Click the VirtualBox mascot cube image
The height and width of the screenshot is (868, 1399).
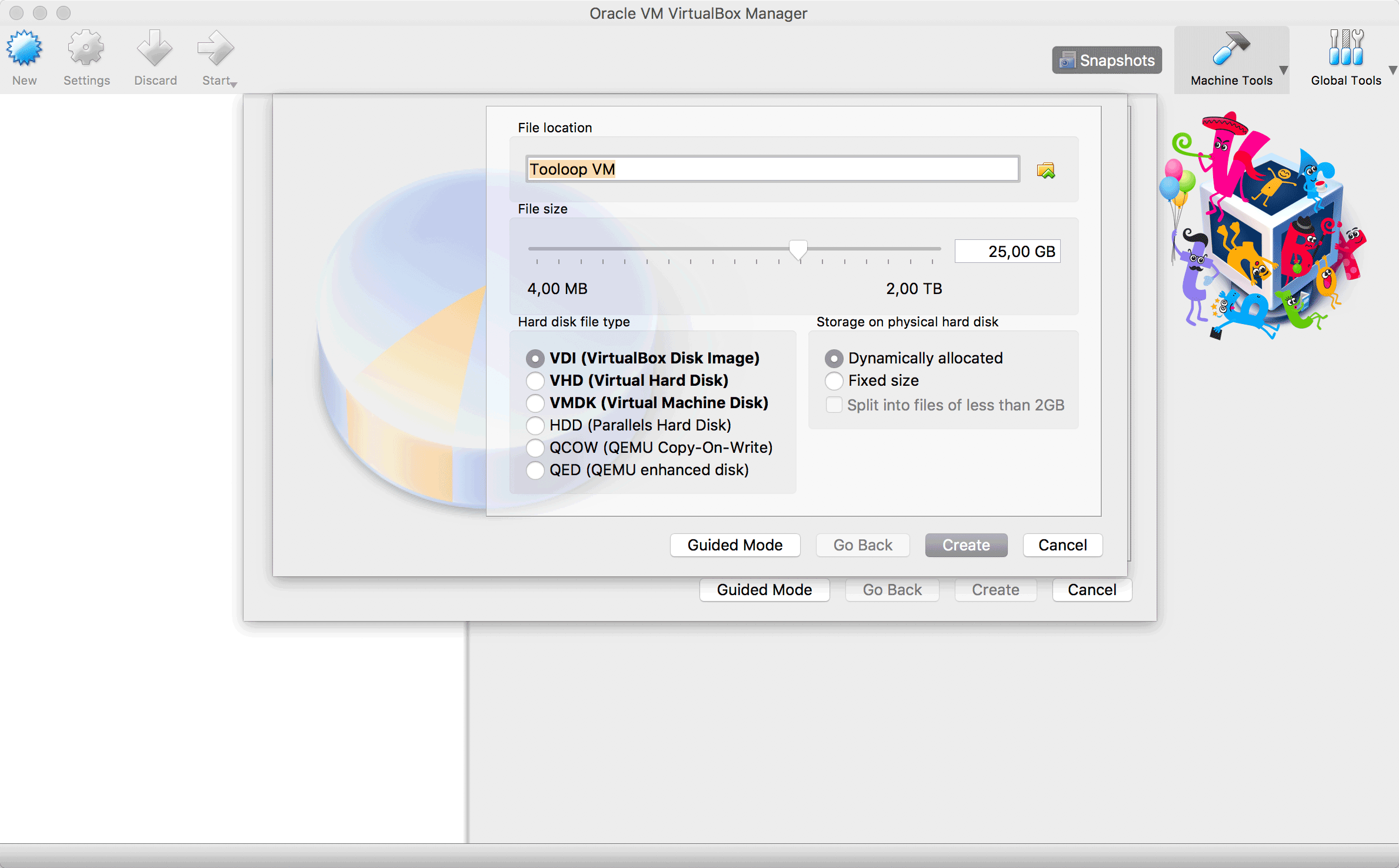click(1264, 226)
